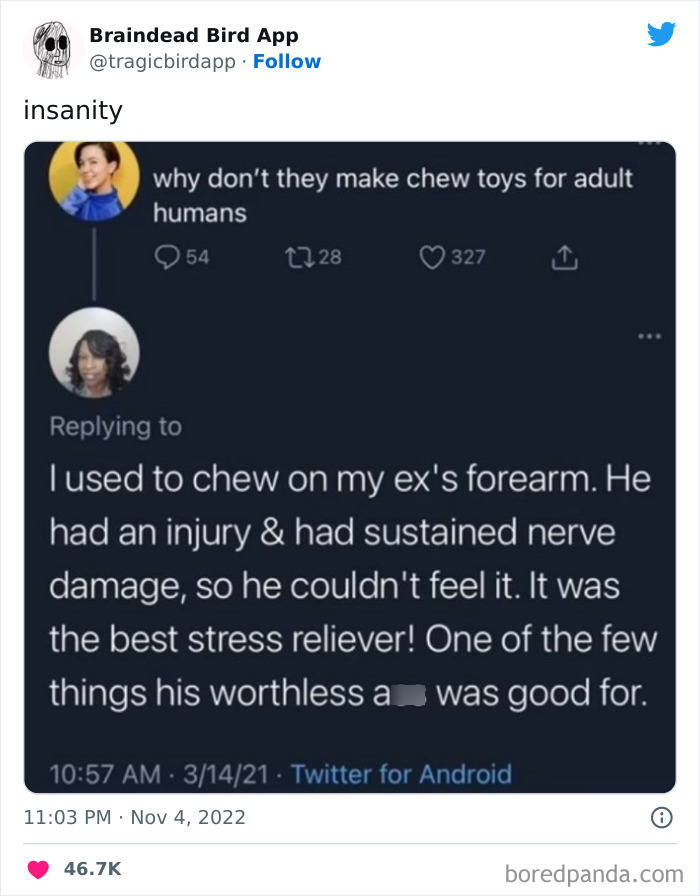Click the share upload icon
The width and height of the screenshot is (700, 896).
[565, 257]
